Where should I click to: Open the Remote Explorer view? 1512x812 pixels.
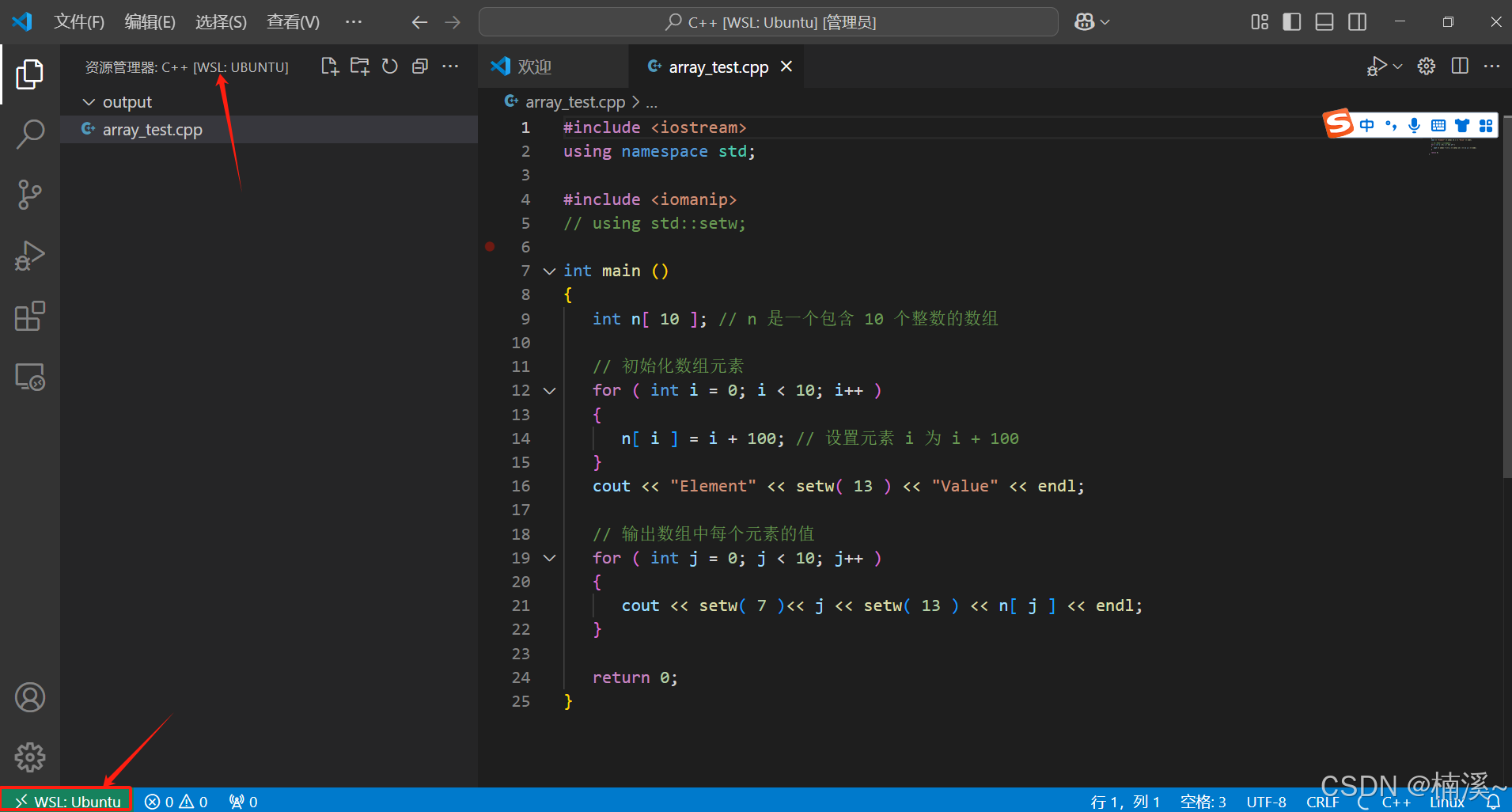pos(30,377)
